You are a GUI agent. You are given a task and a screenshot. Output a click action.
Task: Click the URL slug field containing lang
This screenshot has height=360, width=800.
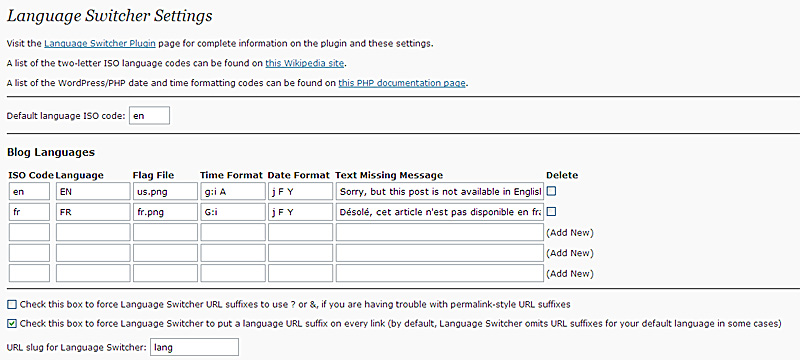click(x=194, y=347)
